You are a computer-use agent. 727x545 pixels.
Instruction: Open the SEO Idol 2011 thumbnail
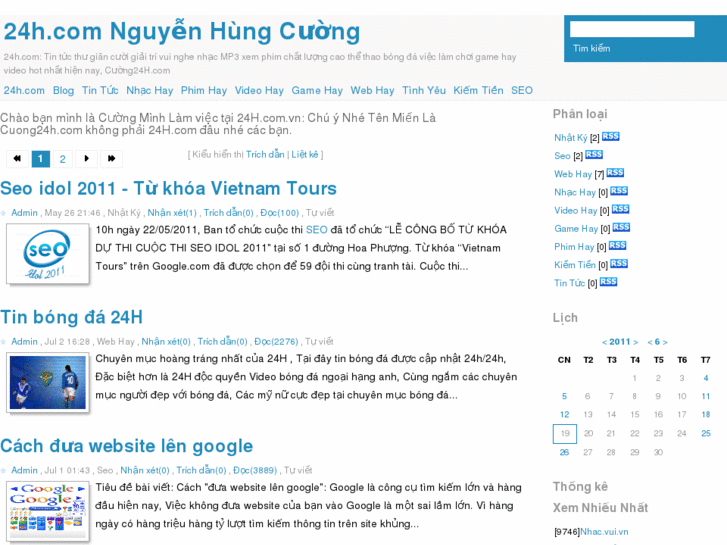(47, 253)
